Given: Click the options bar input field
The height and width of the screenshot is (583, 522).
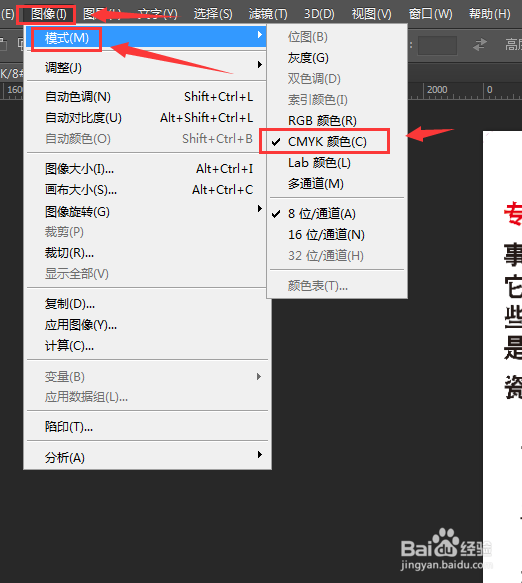Looking at the screenshot, I should [x=437, y=45].
